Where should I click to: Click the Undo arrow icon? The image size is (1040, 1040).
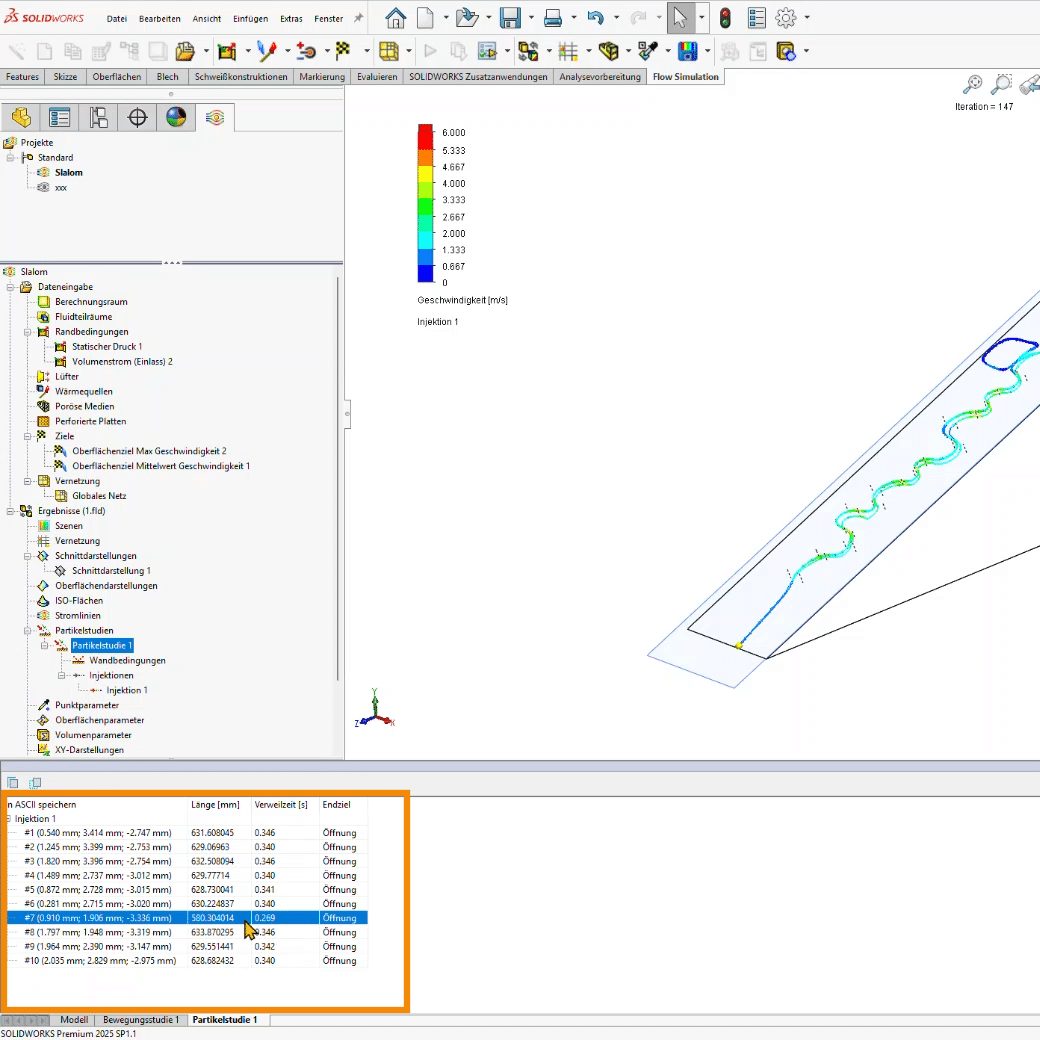point(596,18)
